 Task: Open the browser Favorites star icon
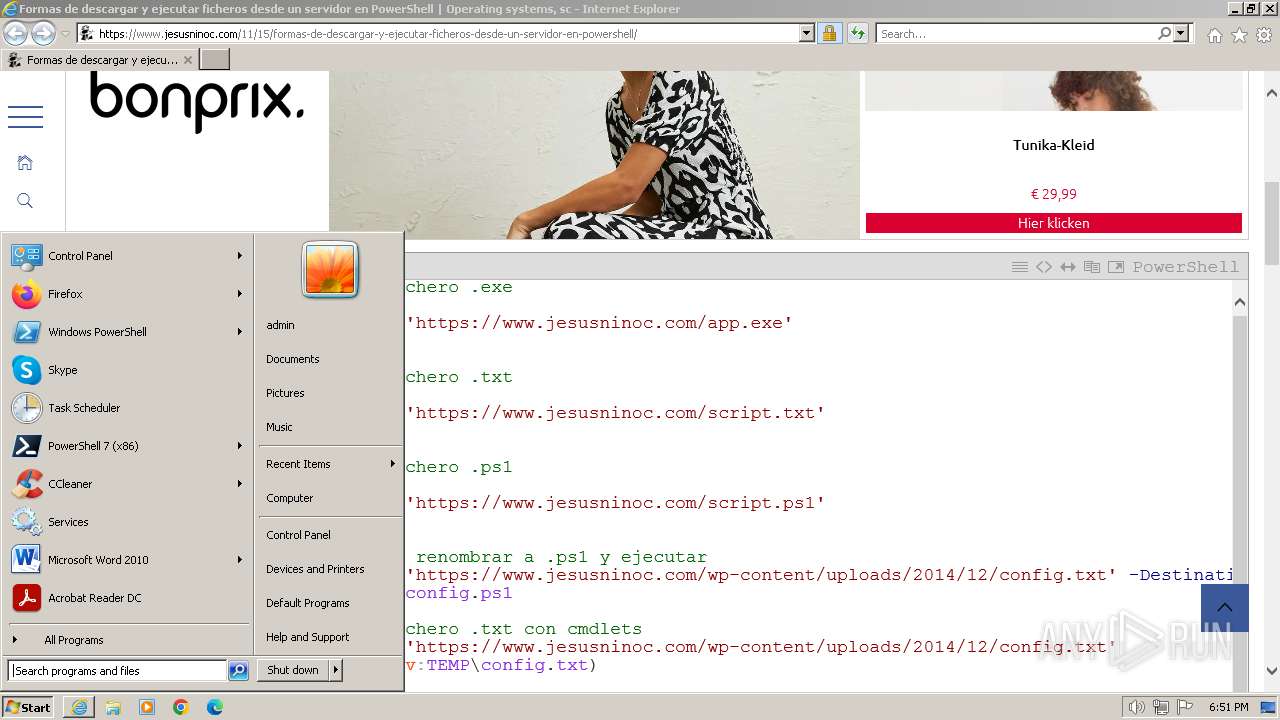[1239, 35]
